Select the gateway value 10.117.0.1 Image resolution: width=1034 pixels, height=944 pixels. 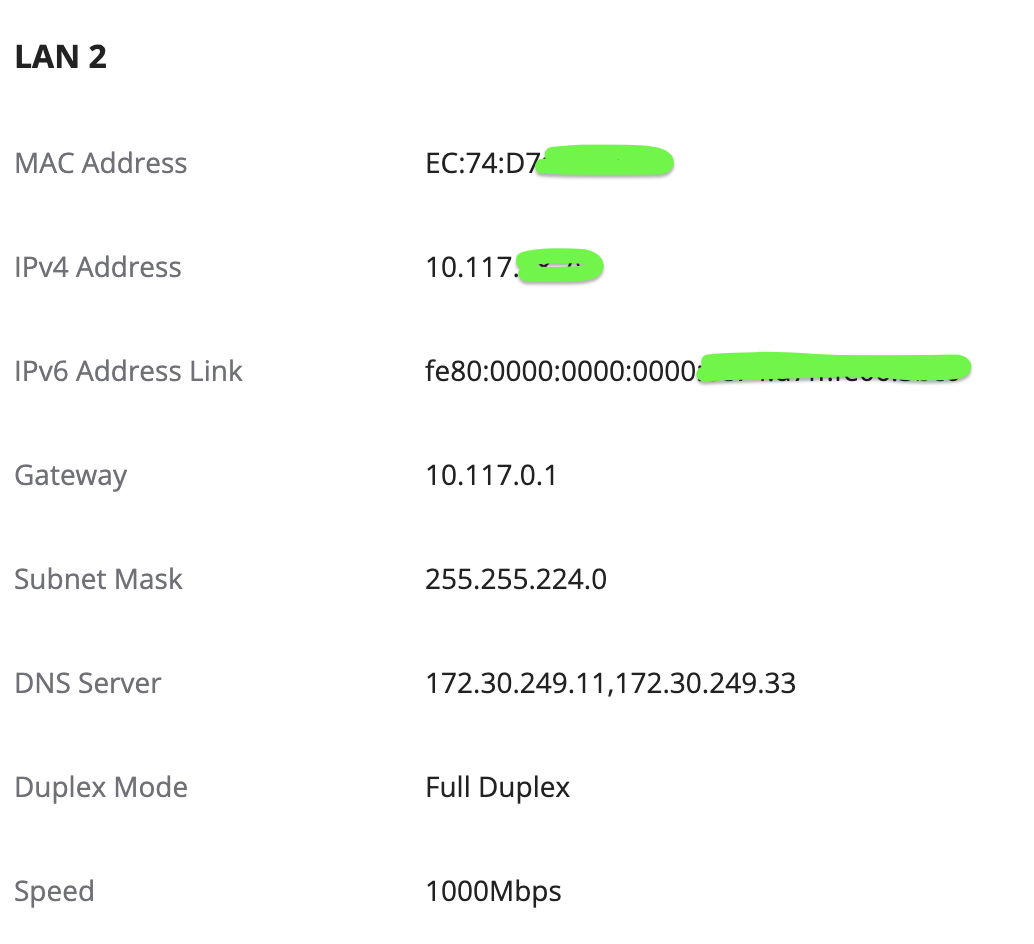click(x=491, y=475)
